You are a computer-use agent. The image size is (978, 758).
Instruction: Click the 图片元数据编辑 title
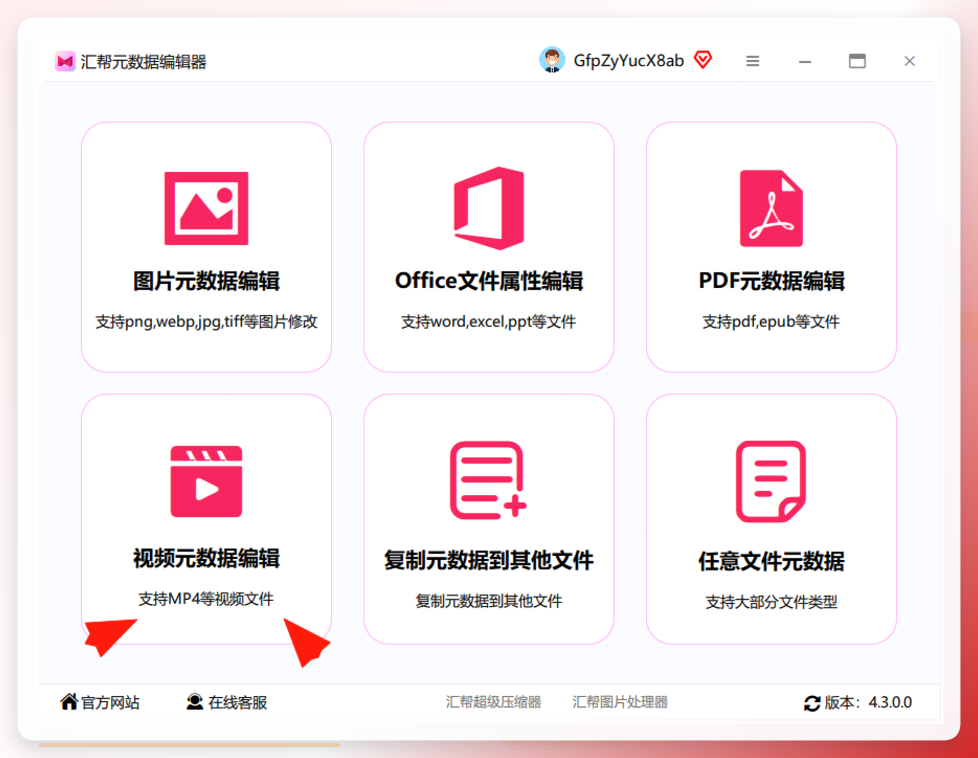point(206,281)
